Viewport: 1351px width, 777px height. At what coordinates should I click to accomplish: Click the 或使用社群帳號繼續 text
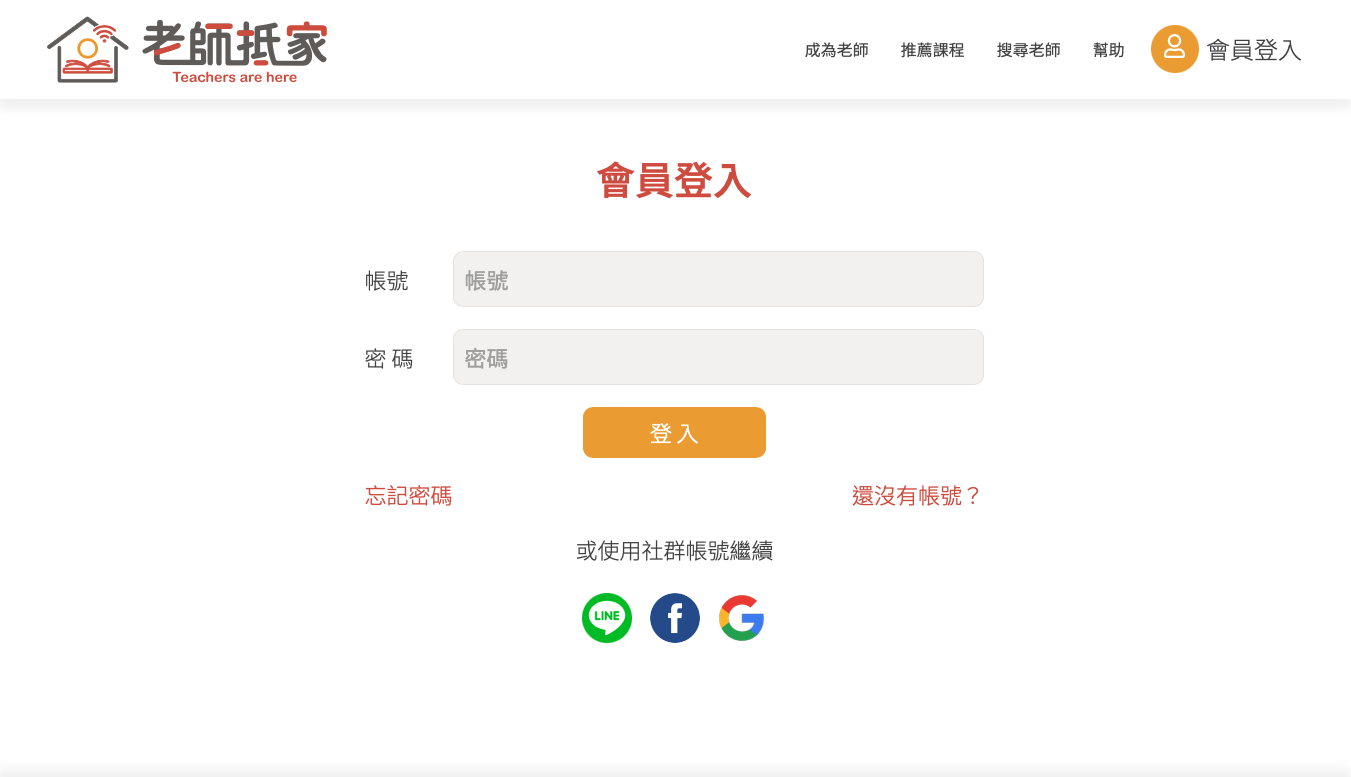675,551
